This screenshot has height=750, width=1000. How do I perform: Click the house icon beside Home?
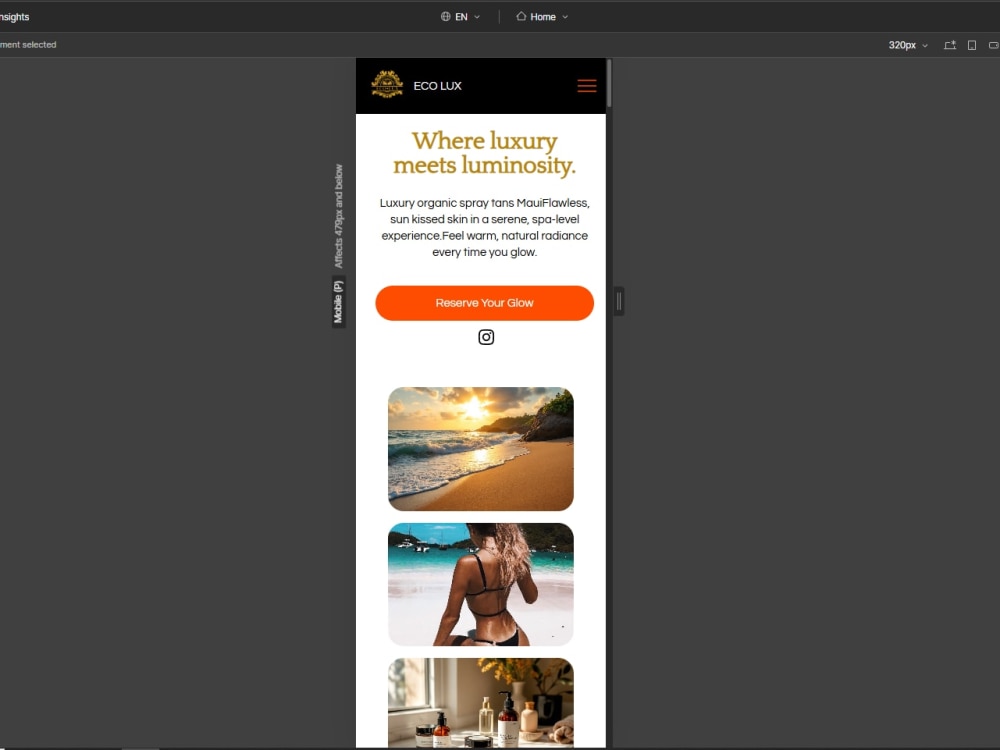click(x=521, y=16)
